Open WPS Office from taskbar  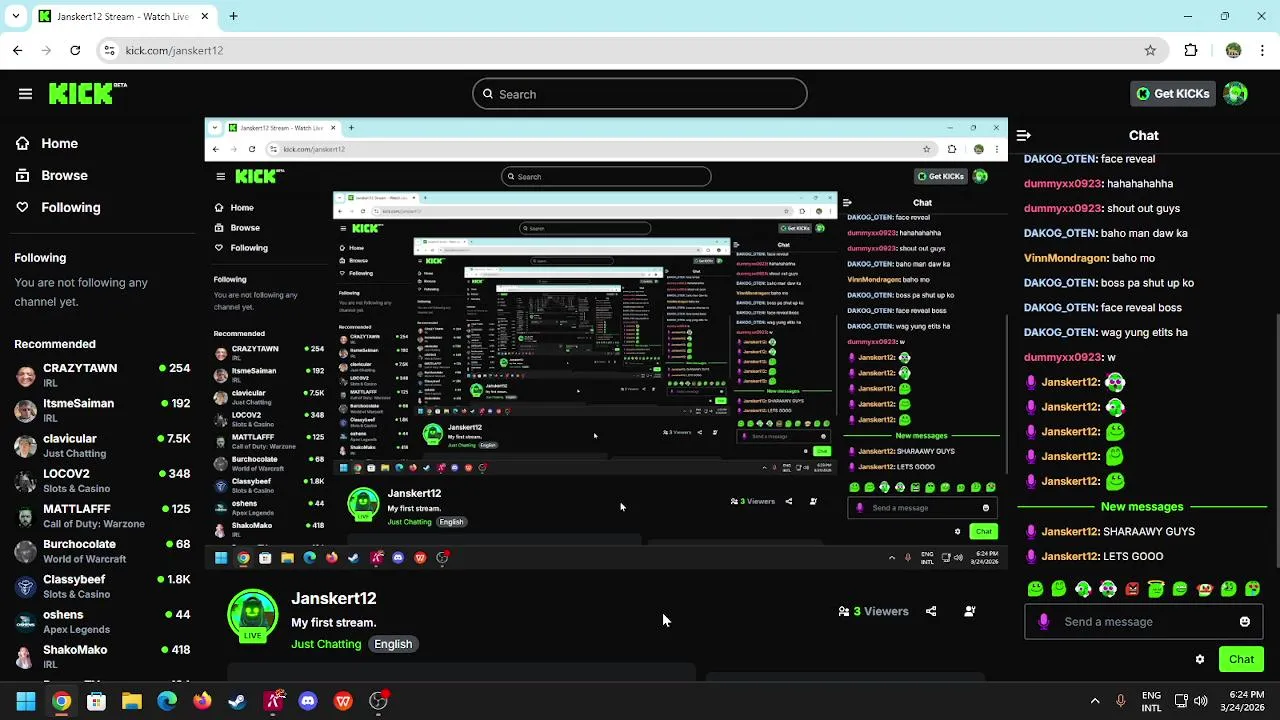tap(343, 701)
